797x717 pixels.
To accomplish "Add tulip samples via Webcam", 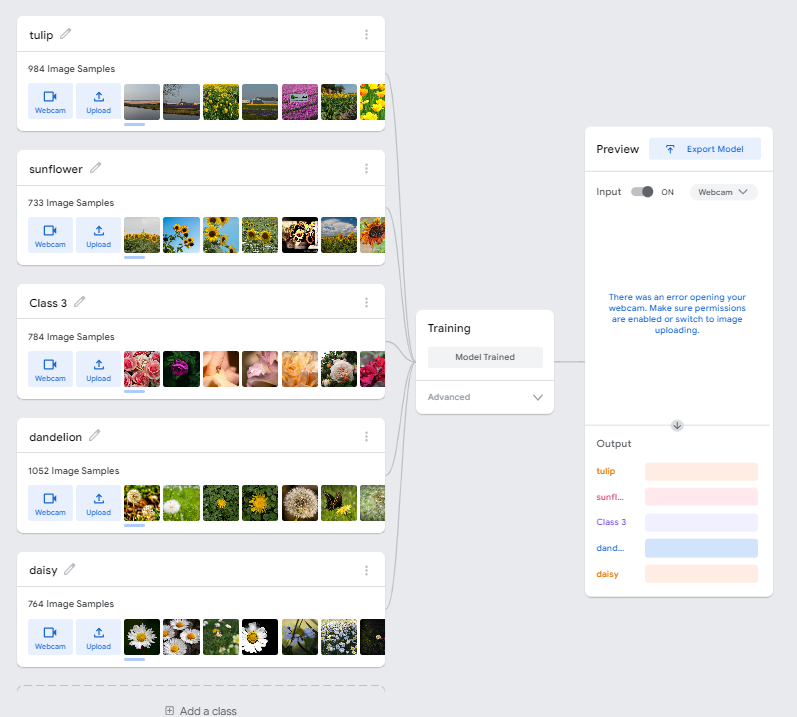I will [x=50, y=102].
